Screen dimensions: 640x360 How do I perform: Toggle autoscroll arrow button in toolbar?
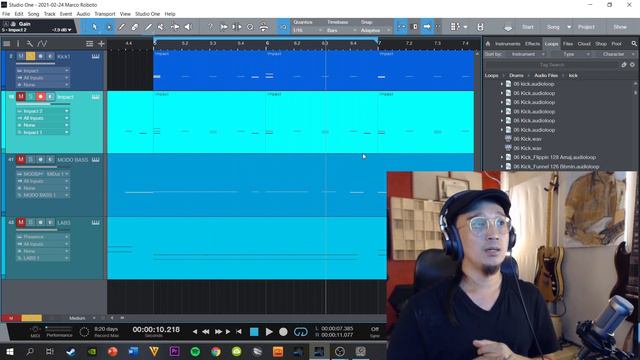click(x=427, y=27)
